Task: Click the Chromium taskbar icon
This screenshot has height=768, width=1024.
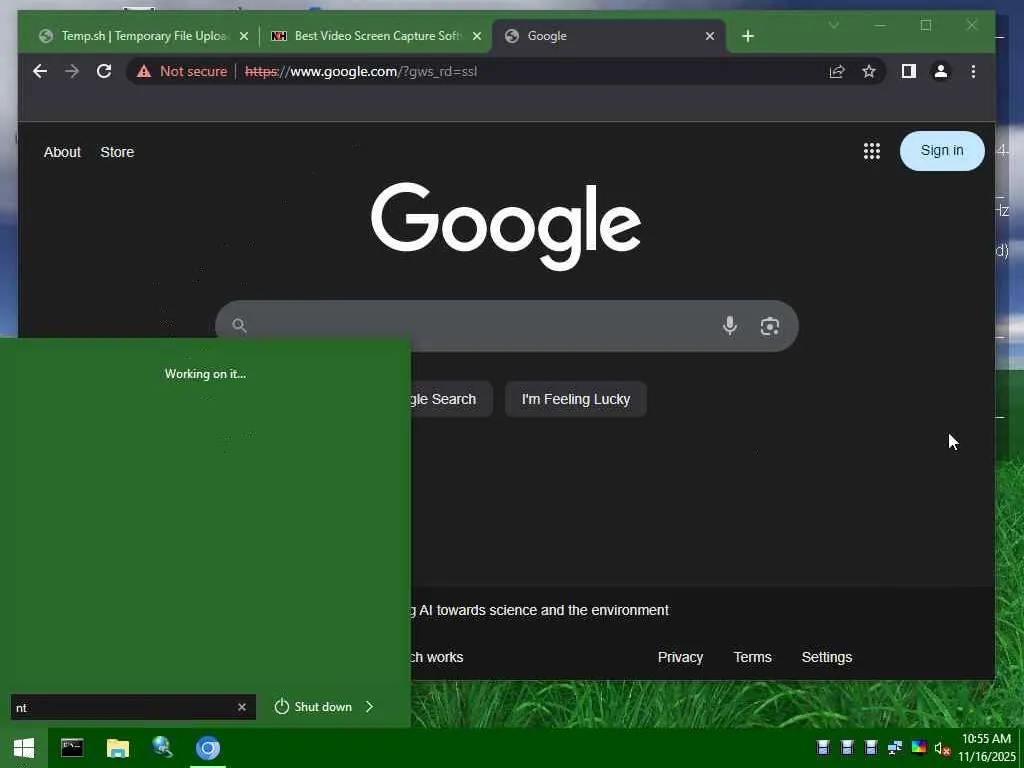Action: (208, 748)
